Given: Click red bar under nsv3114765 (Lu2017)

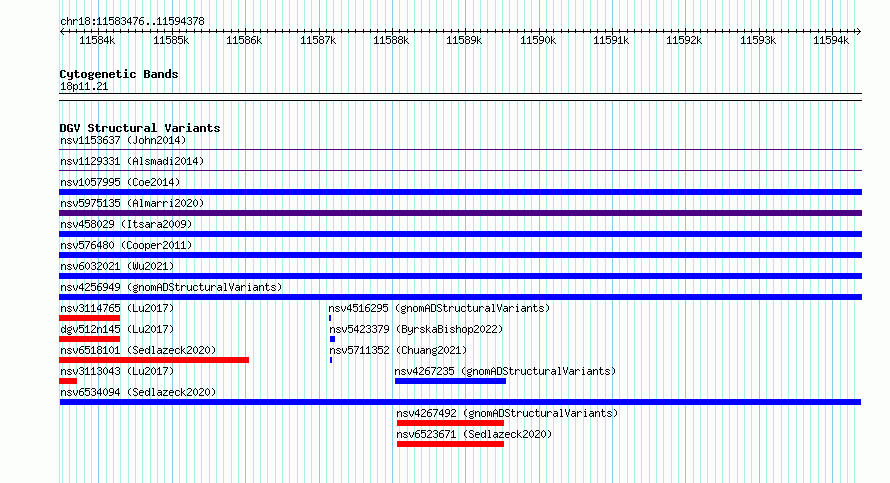Looking at the screenshot, I should point(90,318).
